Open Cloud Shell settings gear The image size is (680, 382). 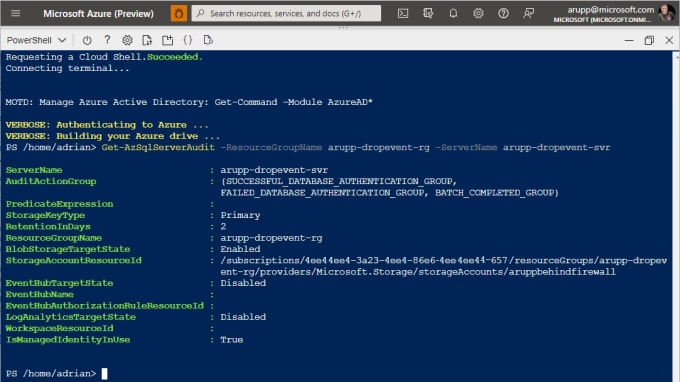(x=127, y=40)
